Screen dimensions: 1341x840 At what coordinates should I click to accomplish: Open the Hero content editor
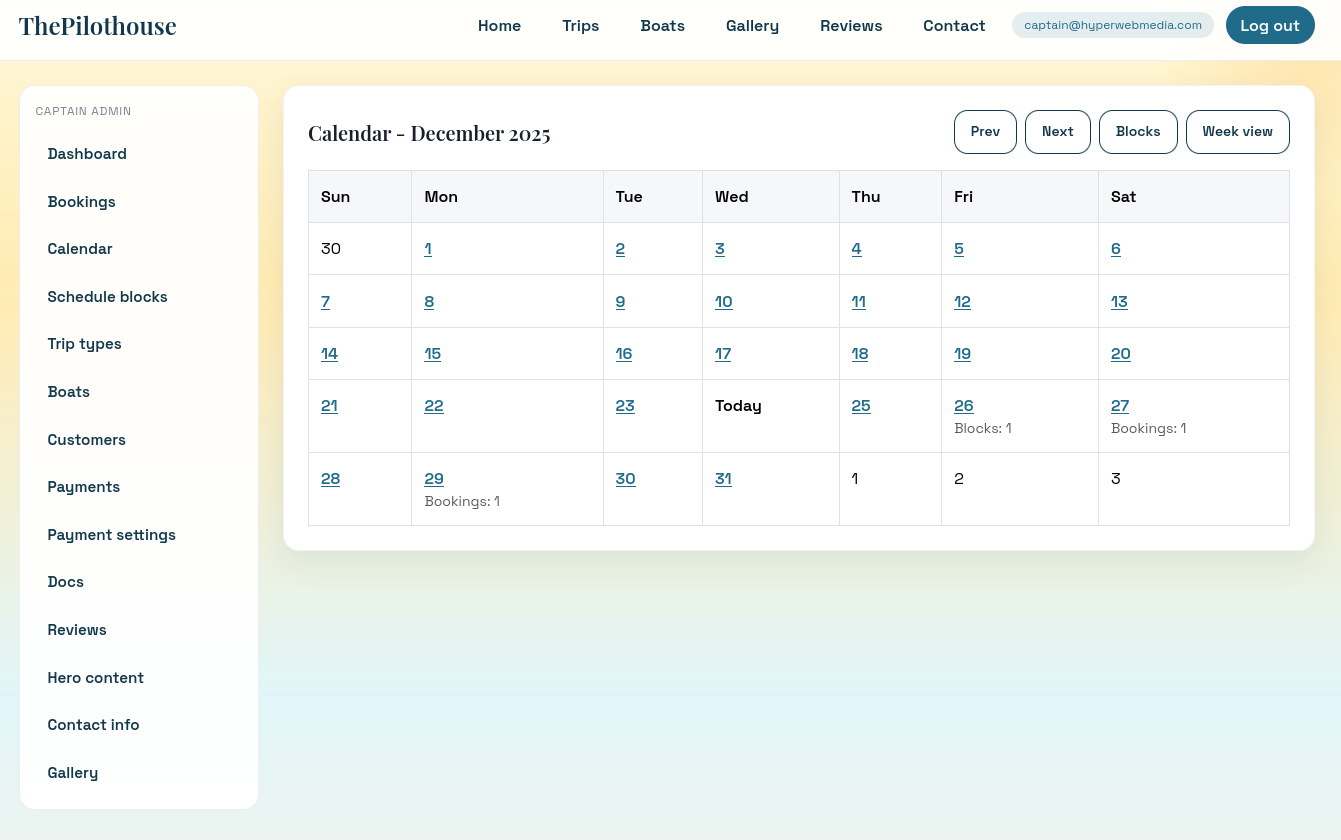95,678
